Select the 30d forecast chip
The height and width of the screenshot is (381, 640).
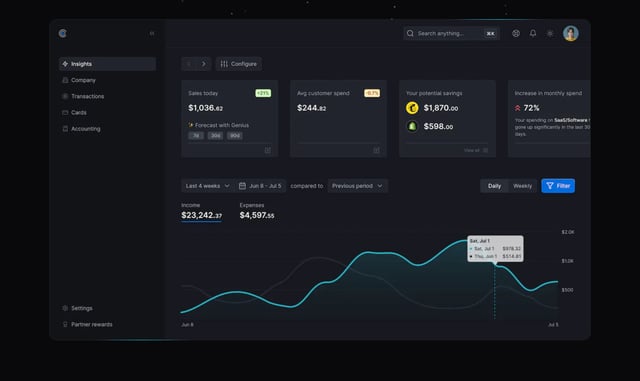[x=215, y=136]
